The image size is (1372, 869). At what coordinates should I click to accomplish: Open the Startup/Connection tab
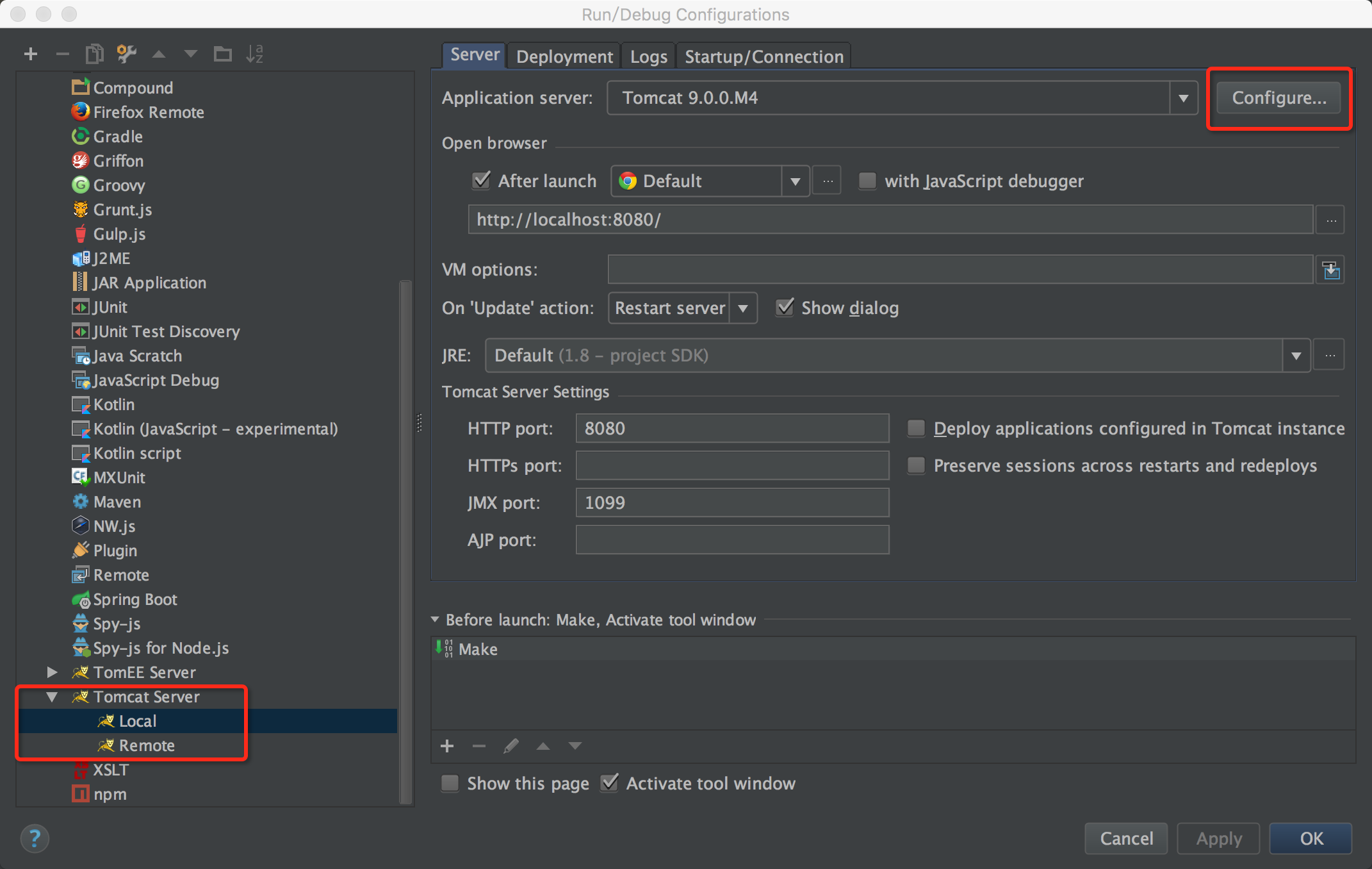pyautogui.click(x=764, y=57)
